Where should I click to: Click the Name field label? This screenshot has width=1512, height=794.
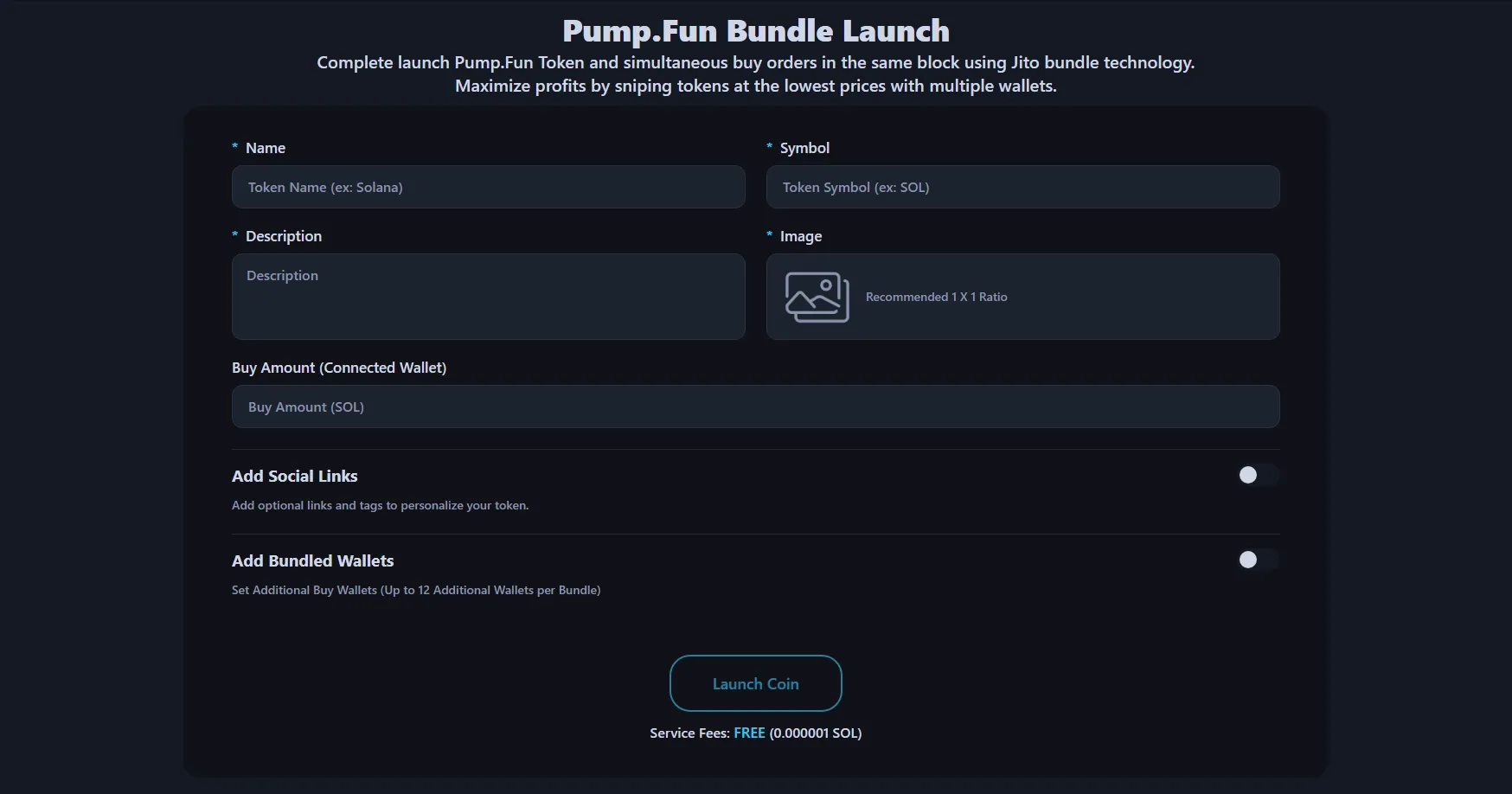(265, 148)
